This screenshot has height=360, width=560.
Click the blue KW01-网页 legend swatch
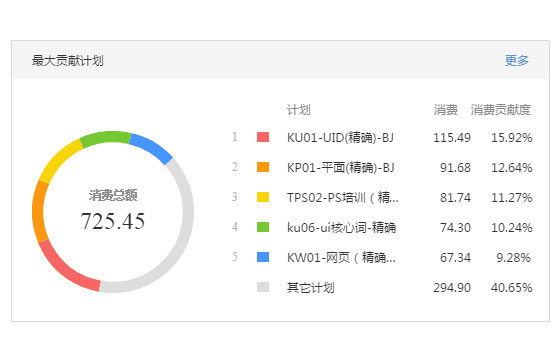click(x=263, y=257)
